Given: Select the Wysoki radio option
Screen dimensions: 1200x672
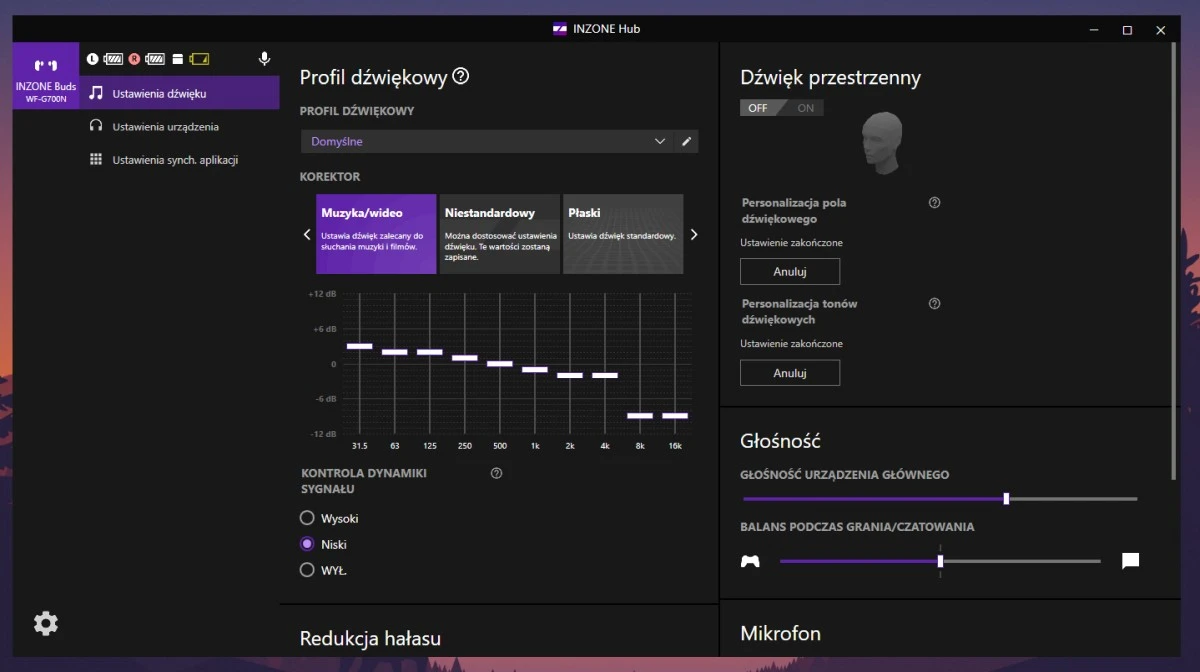Looking at the screenshot, I should pyautogui.click(x=308, y=518).
